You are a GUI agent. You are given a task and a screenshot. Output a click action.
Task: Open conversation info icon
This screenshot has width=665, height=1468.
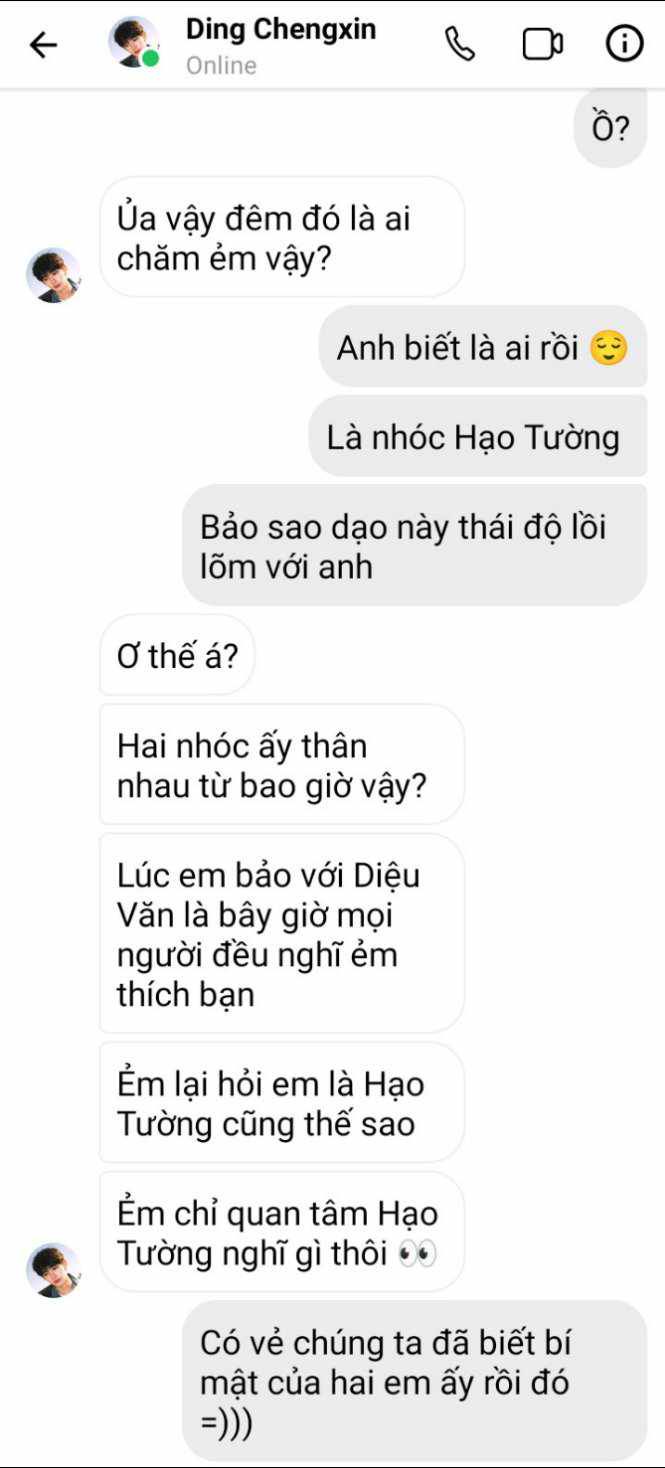pyautogui.click(x=625, y=45)
